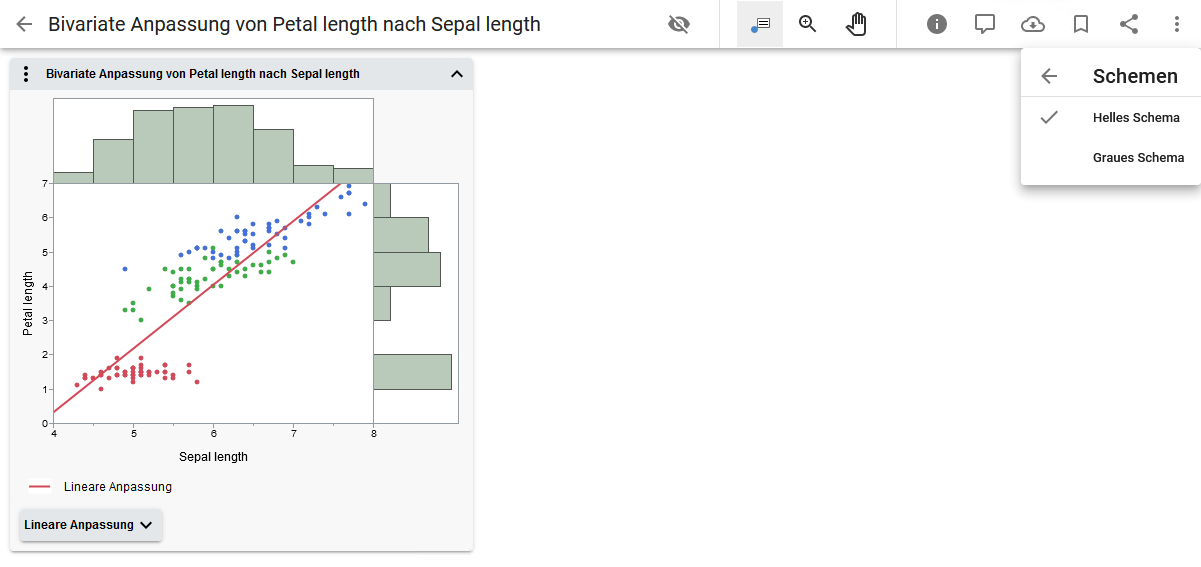This screenshot has height=567, width=1201.
Task: Open the info details icon
Action: click(x=937, y=24)
